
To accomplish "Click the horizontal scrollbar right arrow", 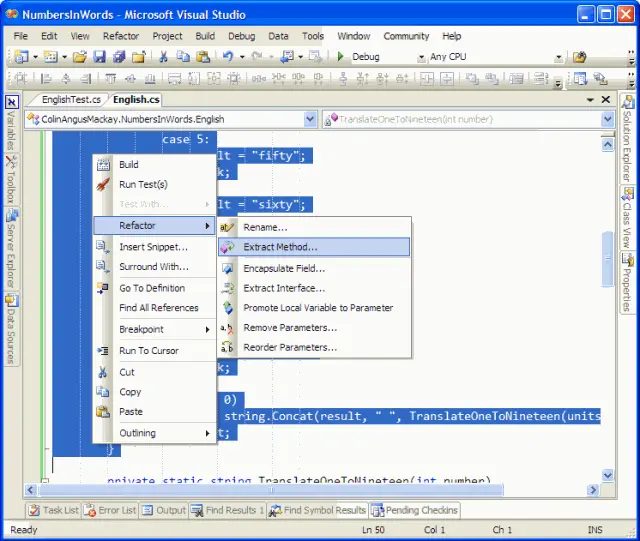I will point(593,490).
